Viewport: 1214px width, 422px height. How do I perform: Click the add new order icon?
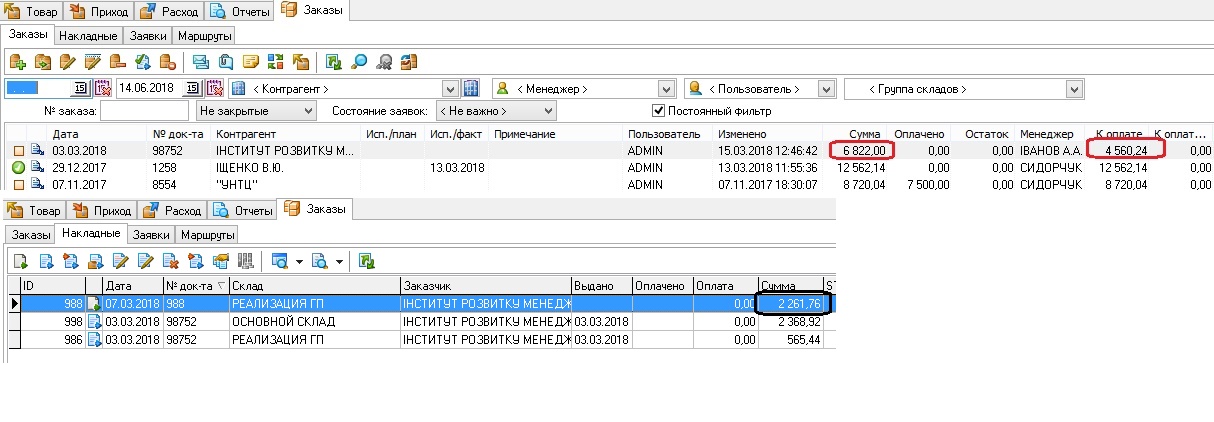coord(17,62)
